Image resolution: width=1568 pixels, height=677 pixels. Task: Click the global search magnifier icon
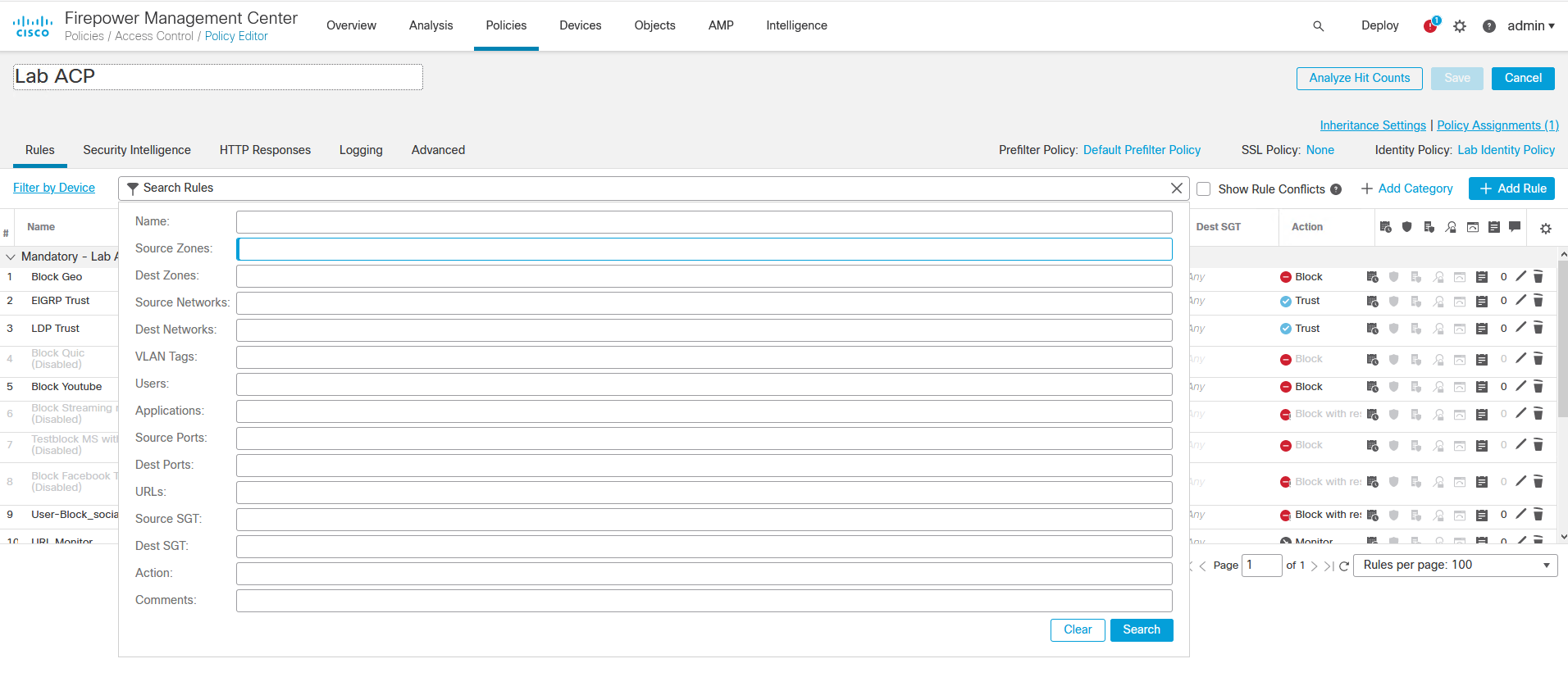coord(1318,26)
